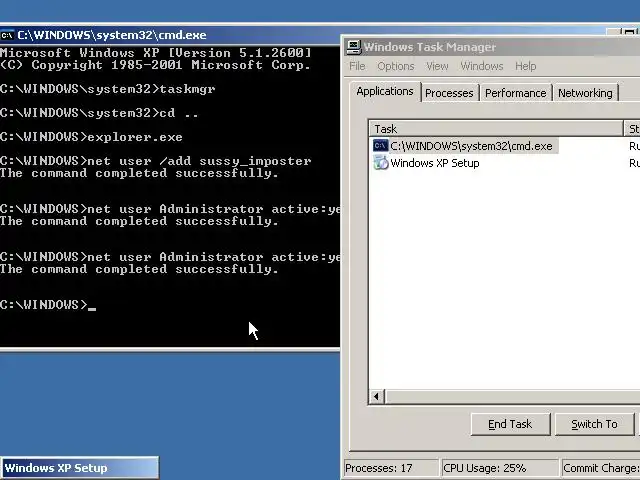
Task: Click the Microsoft Windows XP version line
Action: [x=156, y=53]
